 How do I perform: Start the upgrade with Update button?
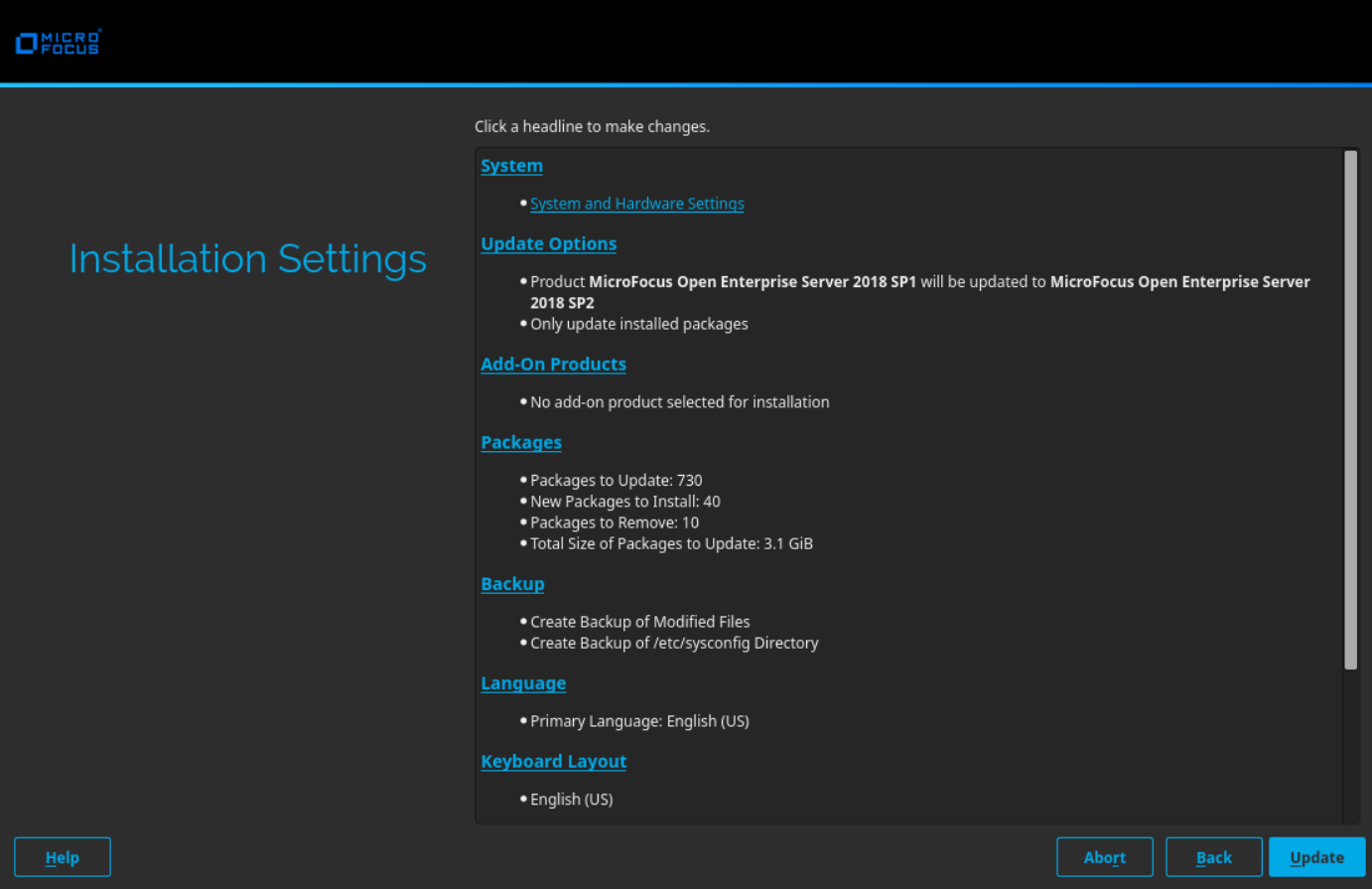1316,857
